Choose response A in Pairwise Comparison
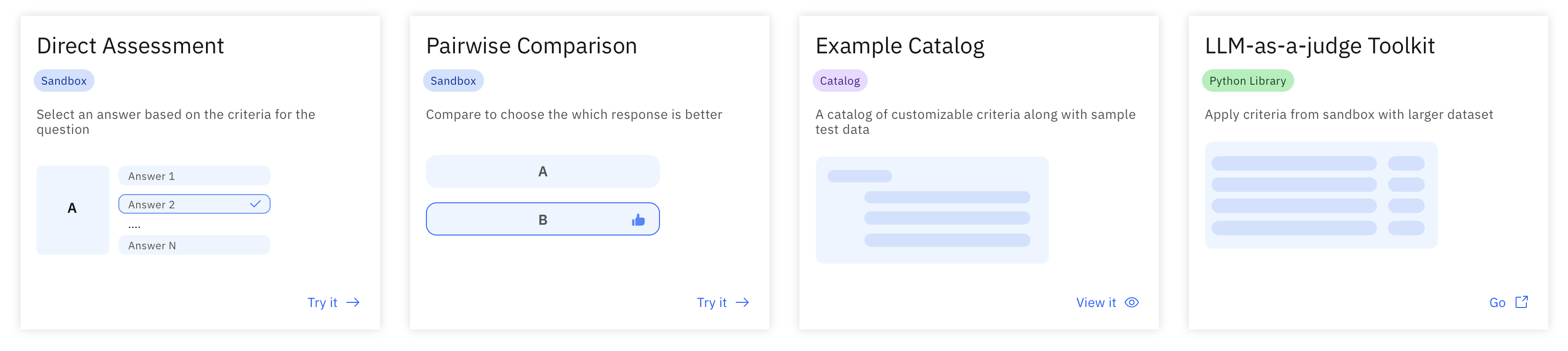 pos(542,172)
